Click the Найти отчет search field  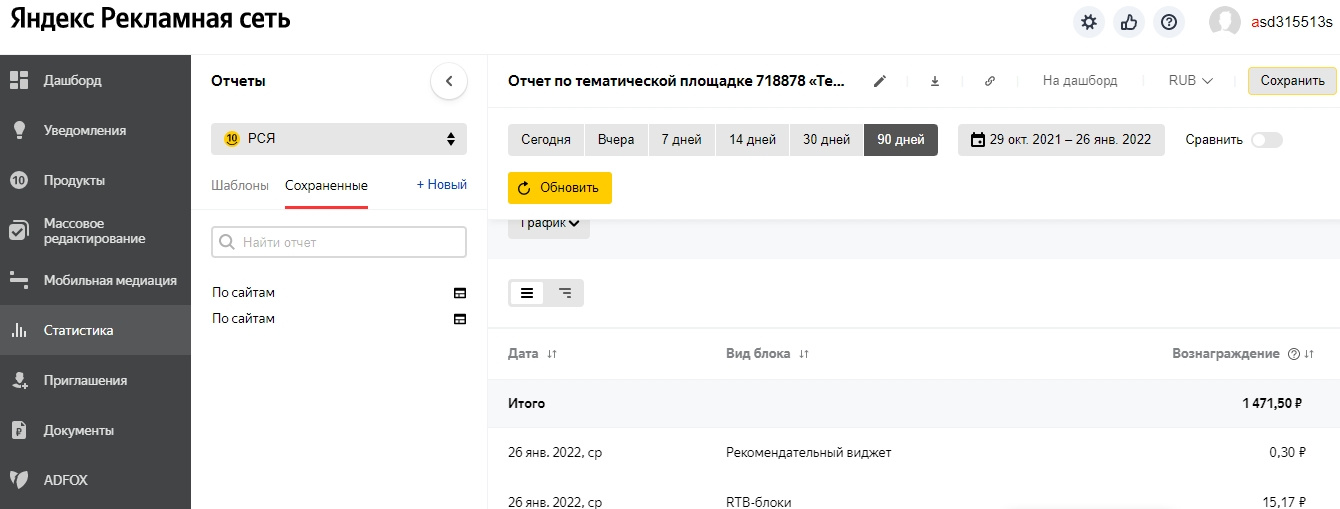pos(339,242)
